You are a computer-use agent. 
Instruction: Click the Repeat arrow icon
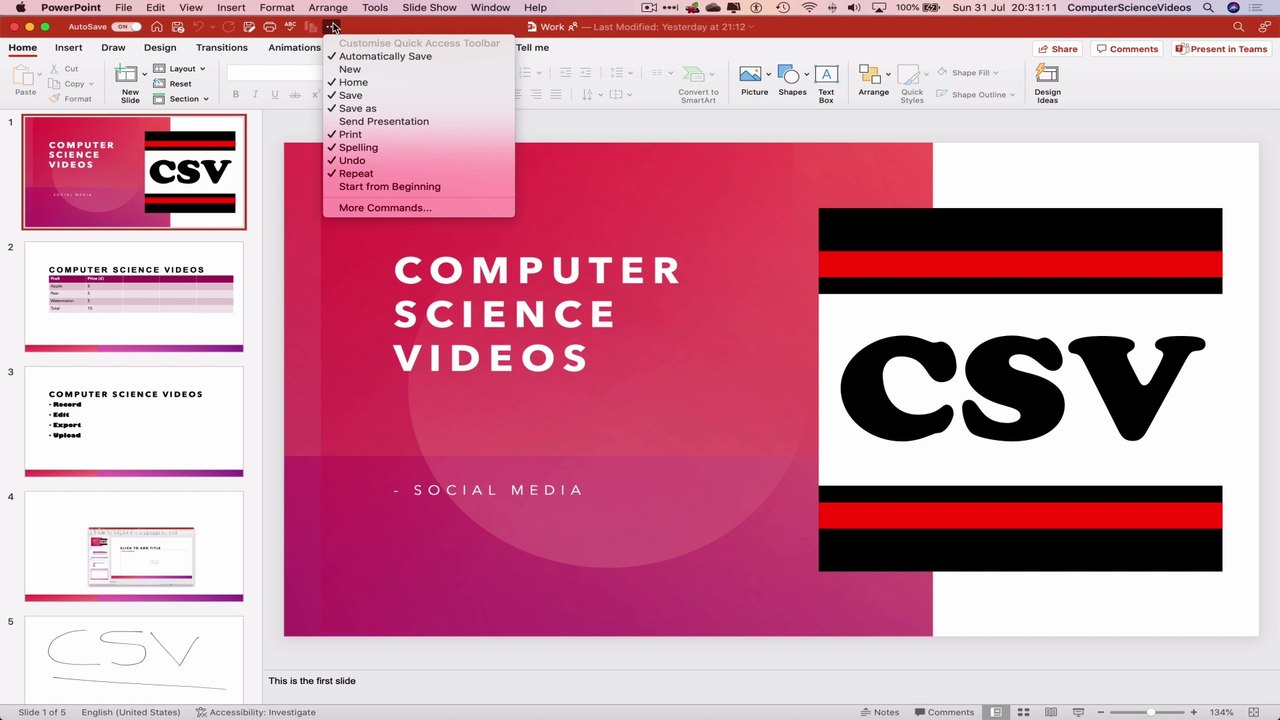click(229, 27)
